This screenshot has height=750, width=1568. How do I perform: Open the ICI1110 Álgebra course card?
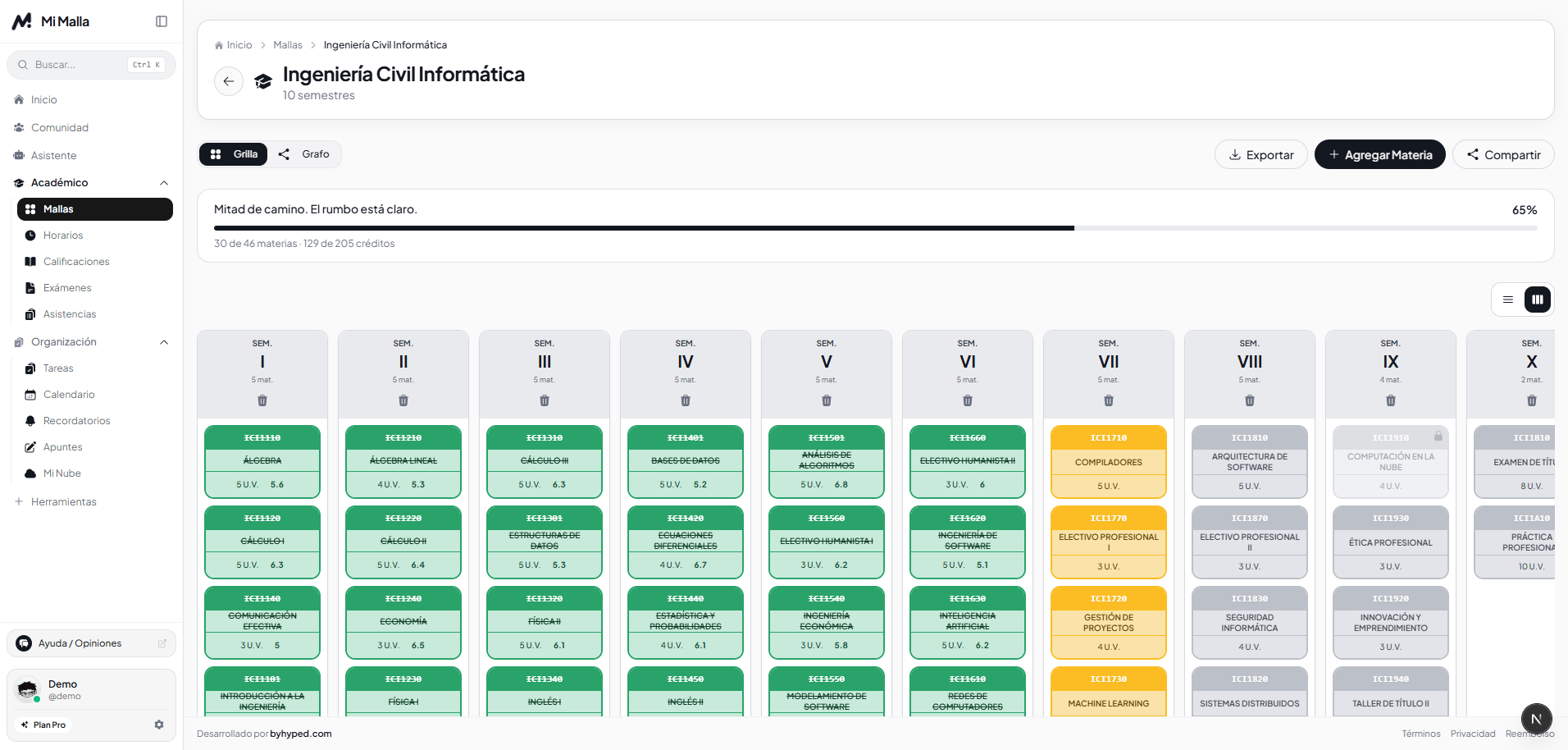click(262, 462)
